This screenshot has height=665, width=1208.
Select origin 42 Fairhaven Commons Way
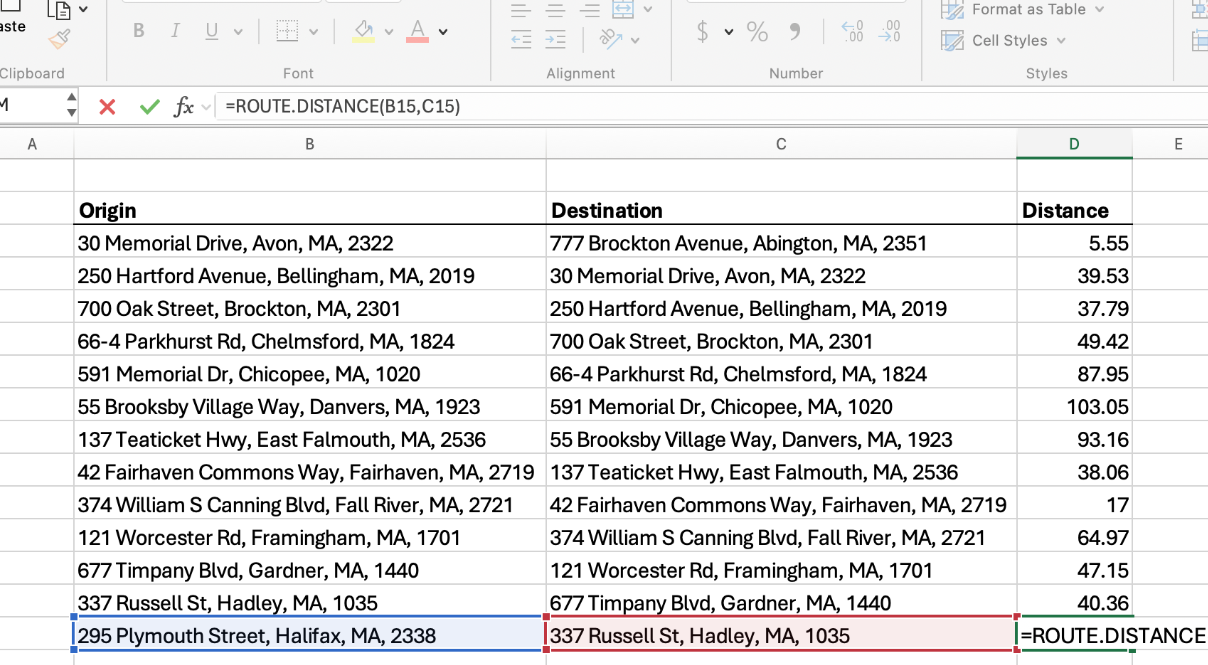[310, 472]
